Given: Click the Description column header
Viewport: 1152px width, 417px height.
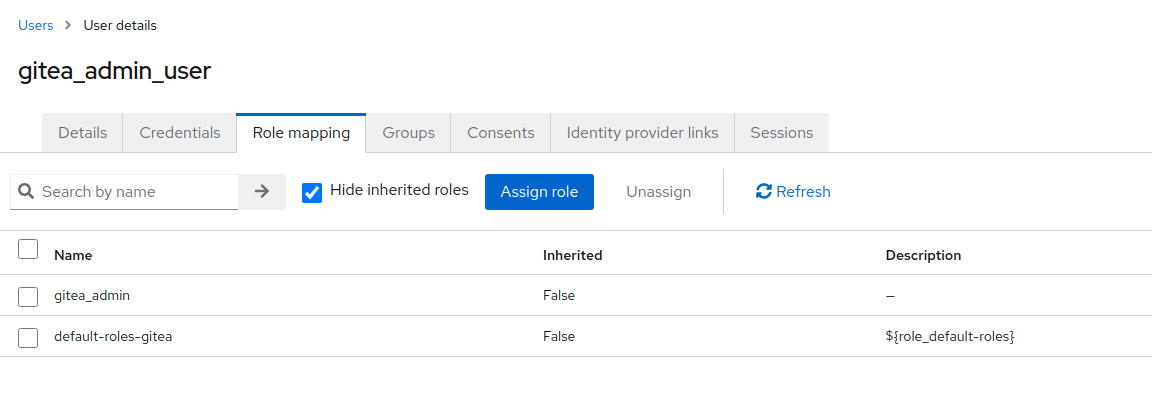Looking at the screenshot, I should (924, 255).
